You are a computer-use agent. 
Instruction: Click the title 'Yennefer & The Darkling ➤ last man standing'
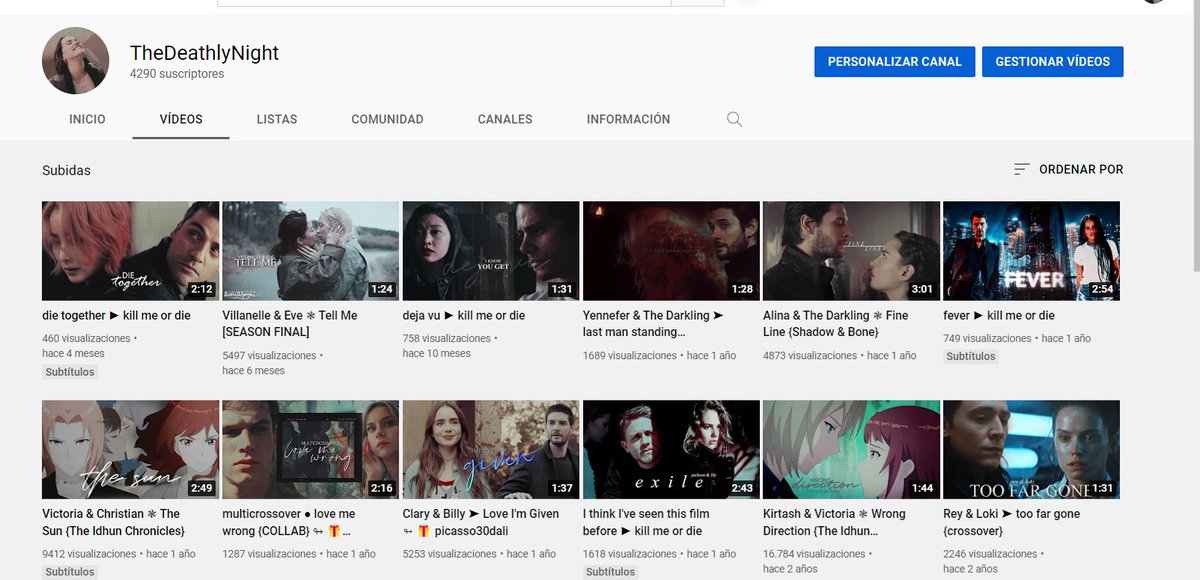click(653, 323)
